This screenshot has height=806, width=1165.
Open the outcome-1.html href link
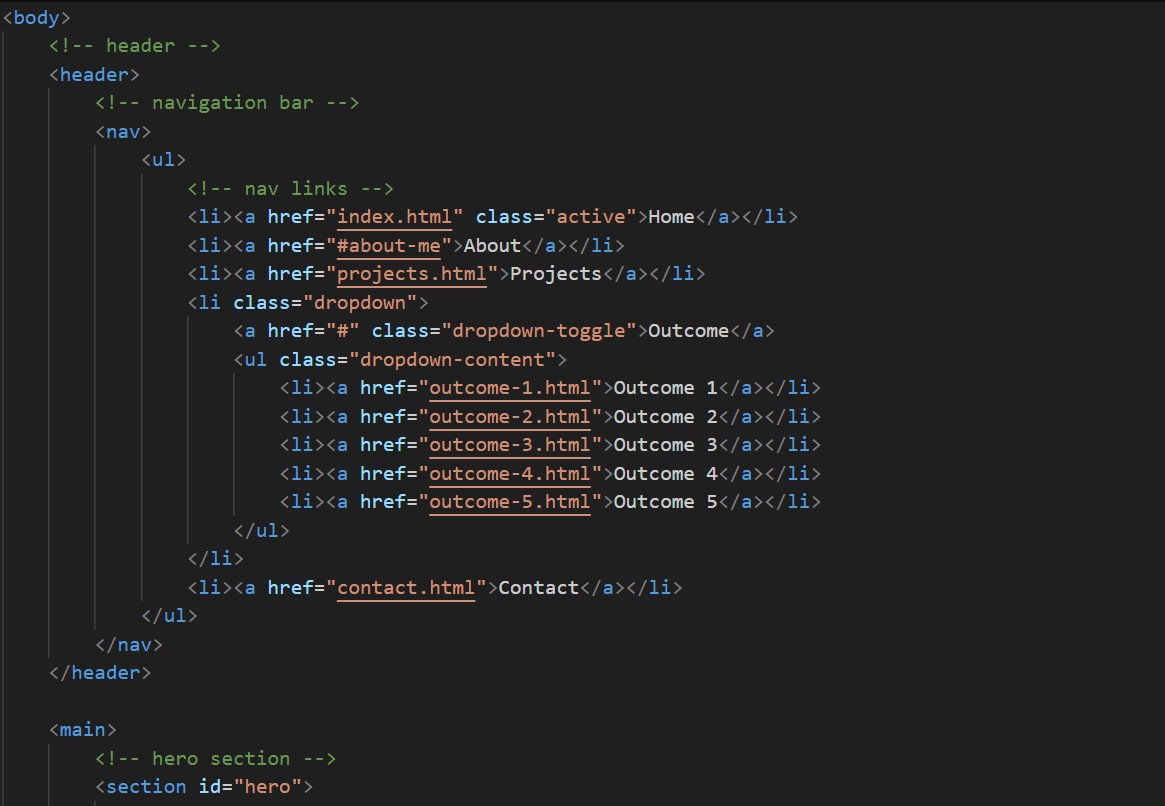[x=509, y=388]
